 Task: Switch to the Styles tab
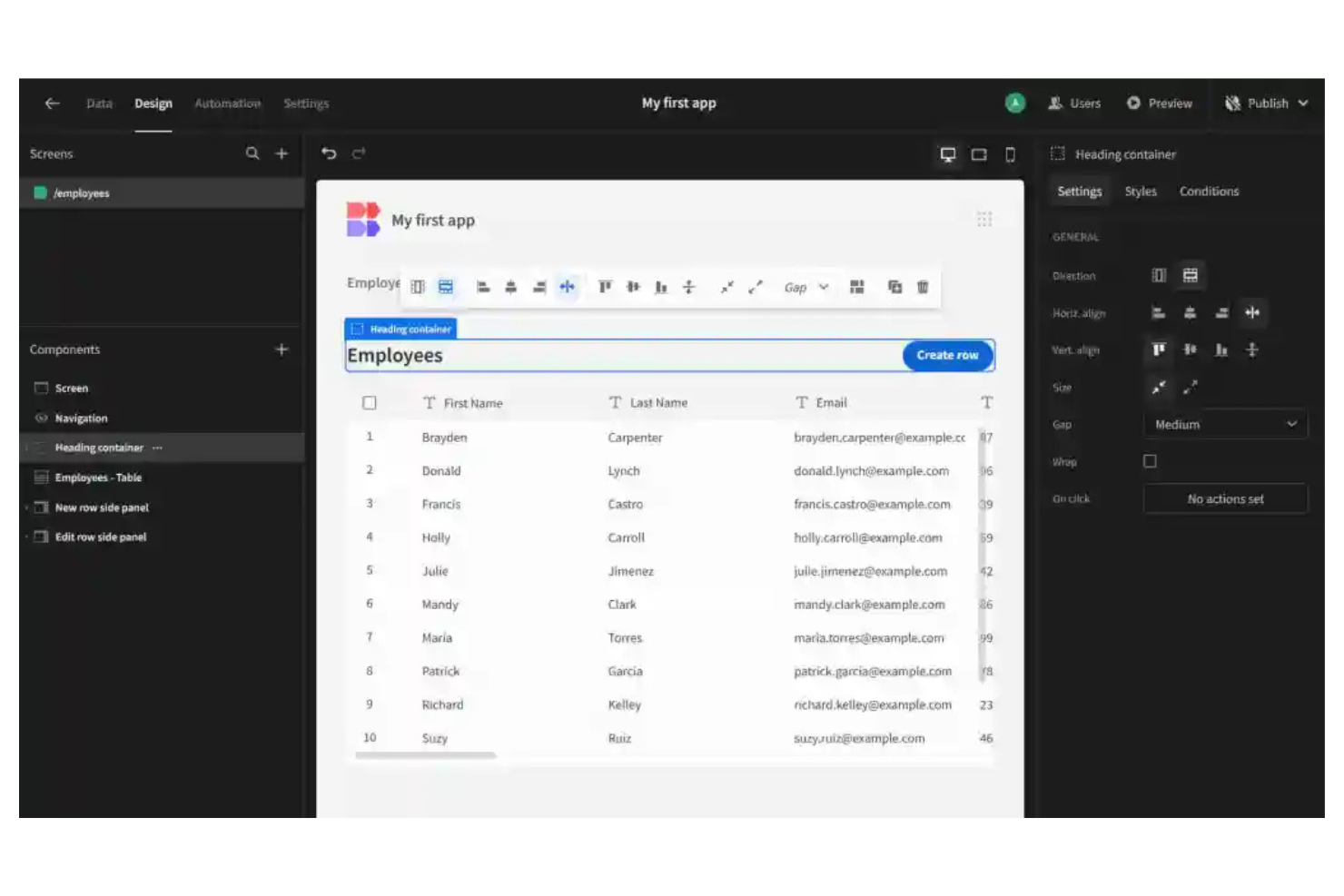click(x=1140, y=191)
